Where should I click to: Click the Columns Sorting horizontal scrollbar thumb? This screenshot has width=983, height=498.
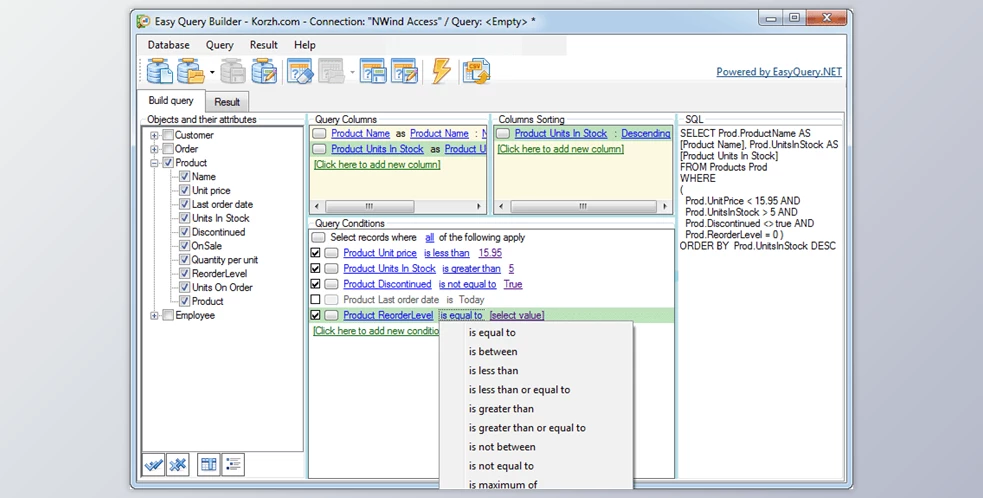(x=582, y=206)
